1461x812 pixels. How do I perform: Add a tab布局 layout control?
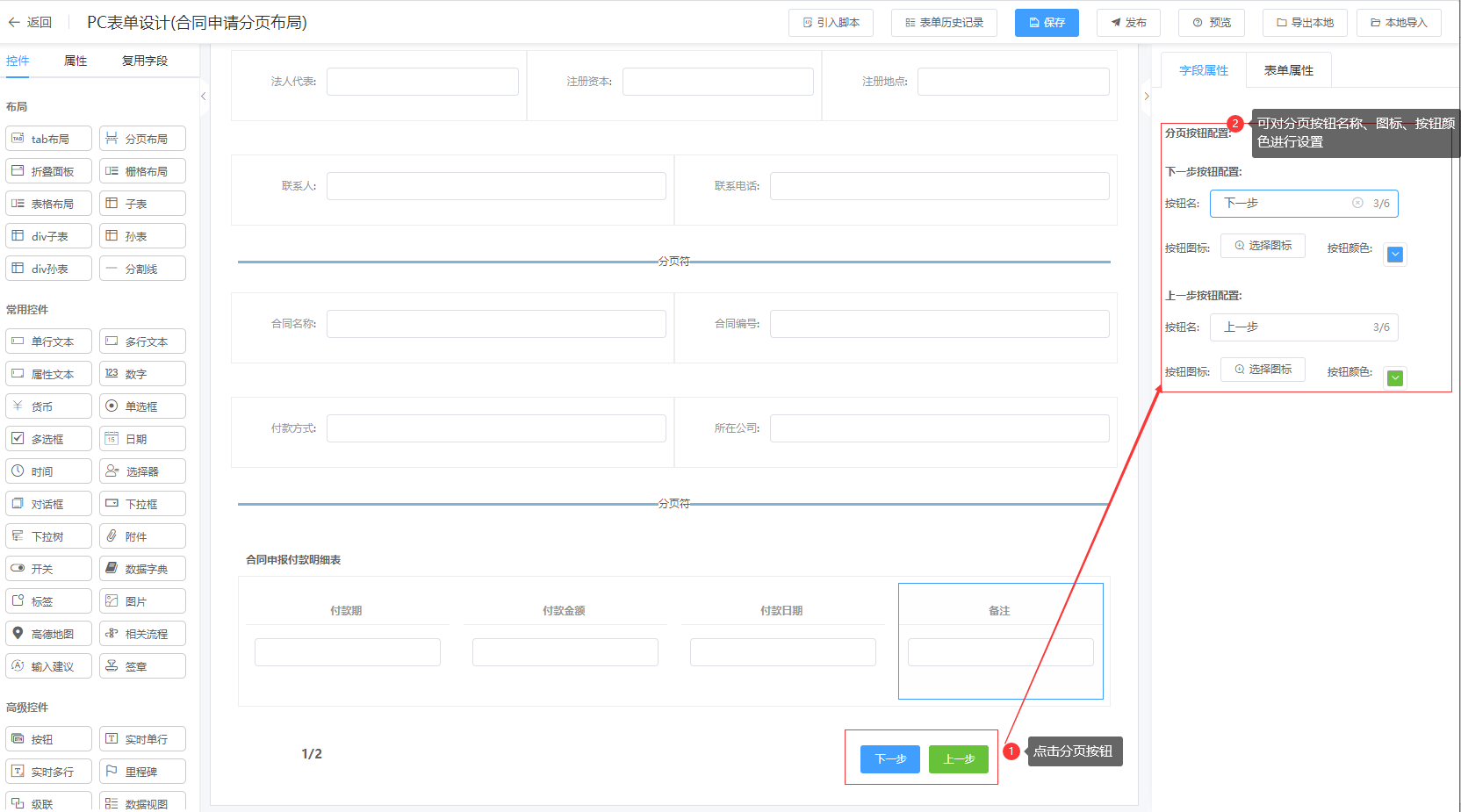(48, 139)
